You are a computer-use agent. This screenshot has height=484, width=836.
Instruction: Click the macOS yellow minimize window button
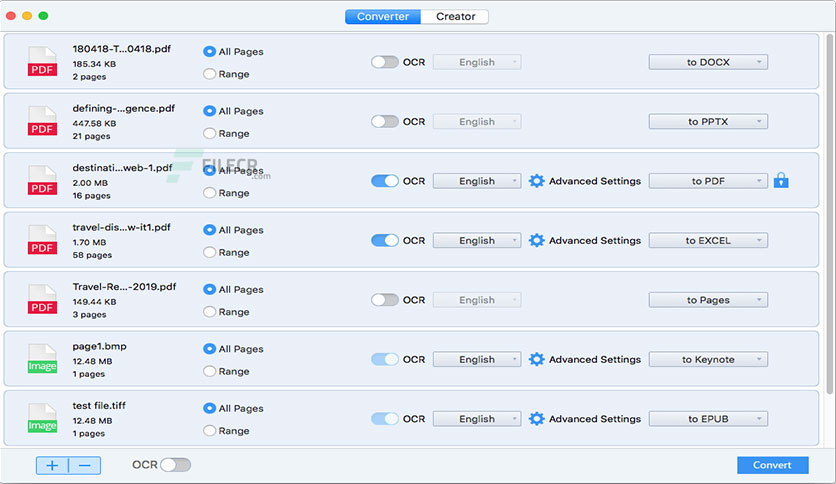point(27,16)
